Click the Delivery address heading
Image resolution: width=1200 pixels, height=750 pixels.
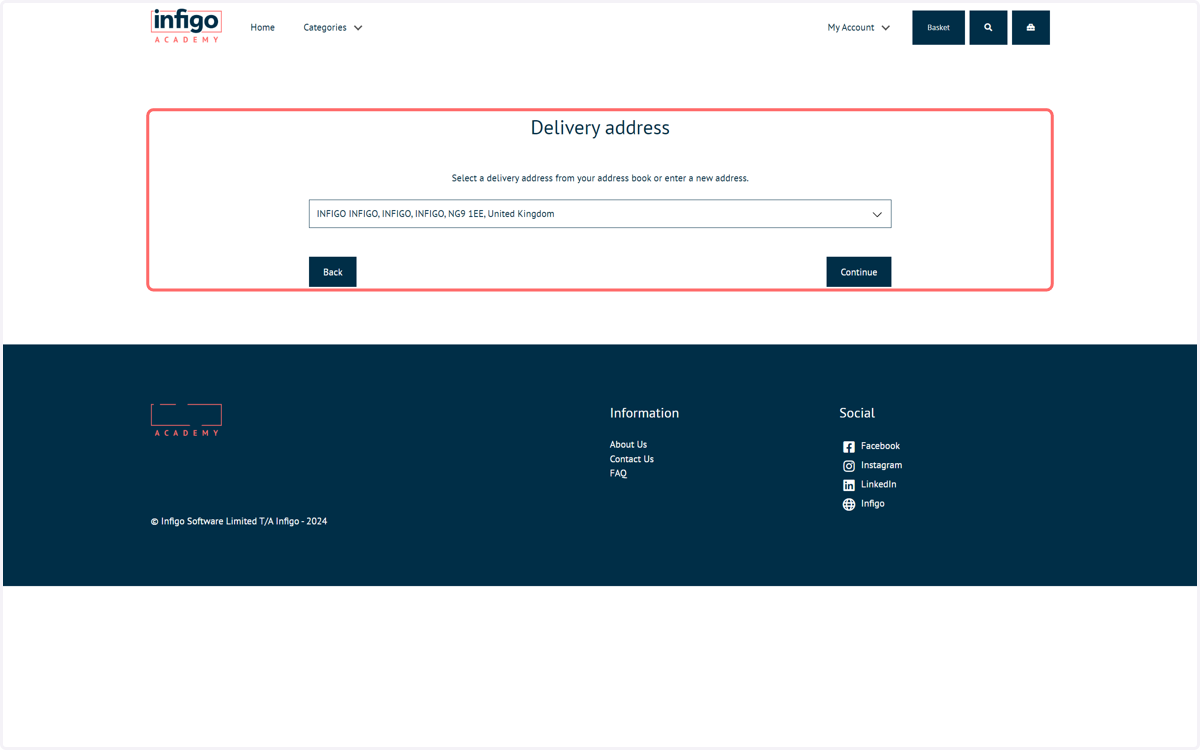pyautogui.click(x=600, y=128)
